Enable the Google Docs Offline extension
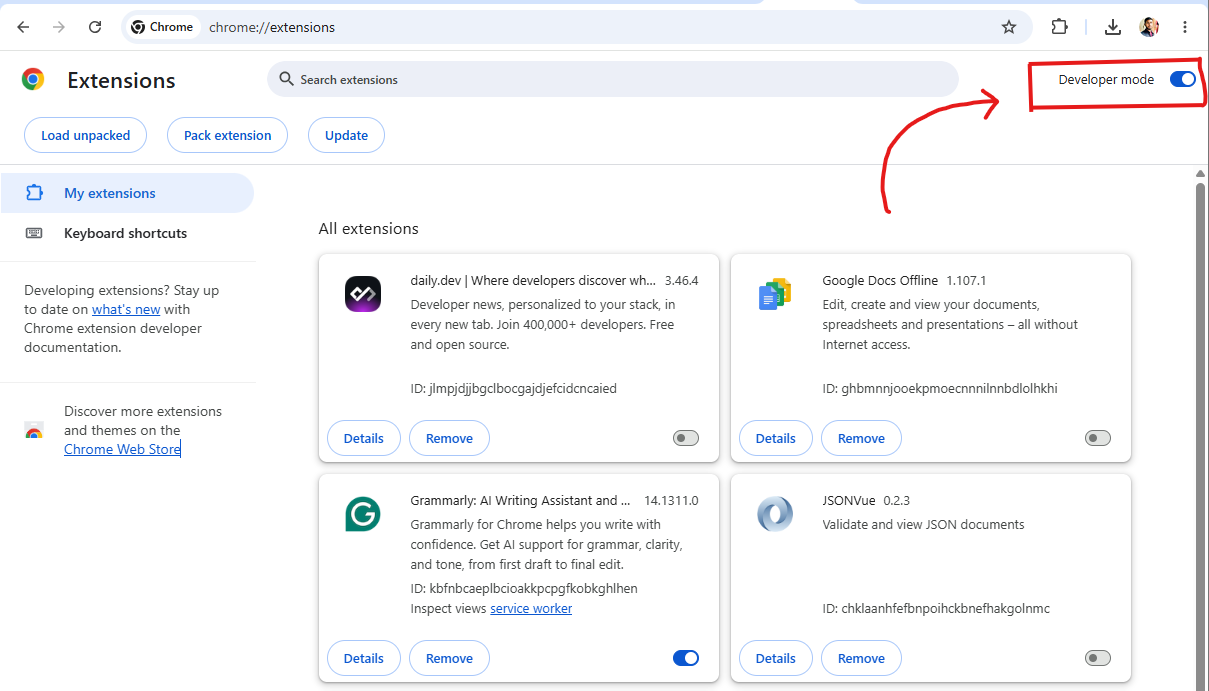1209x691 pixels. (1098, 438)
